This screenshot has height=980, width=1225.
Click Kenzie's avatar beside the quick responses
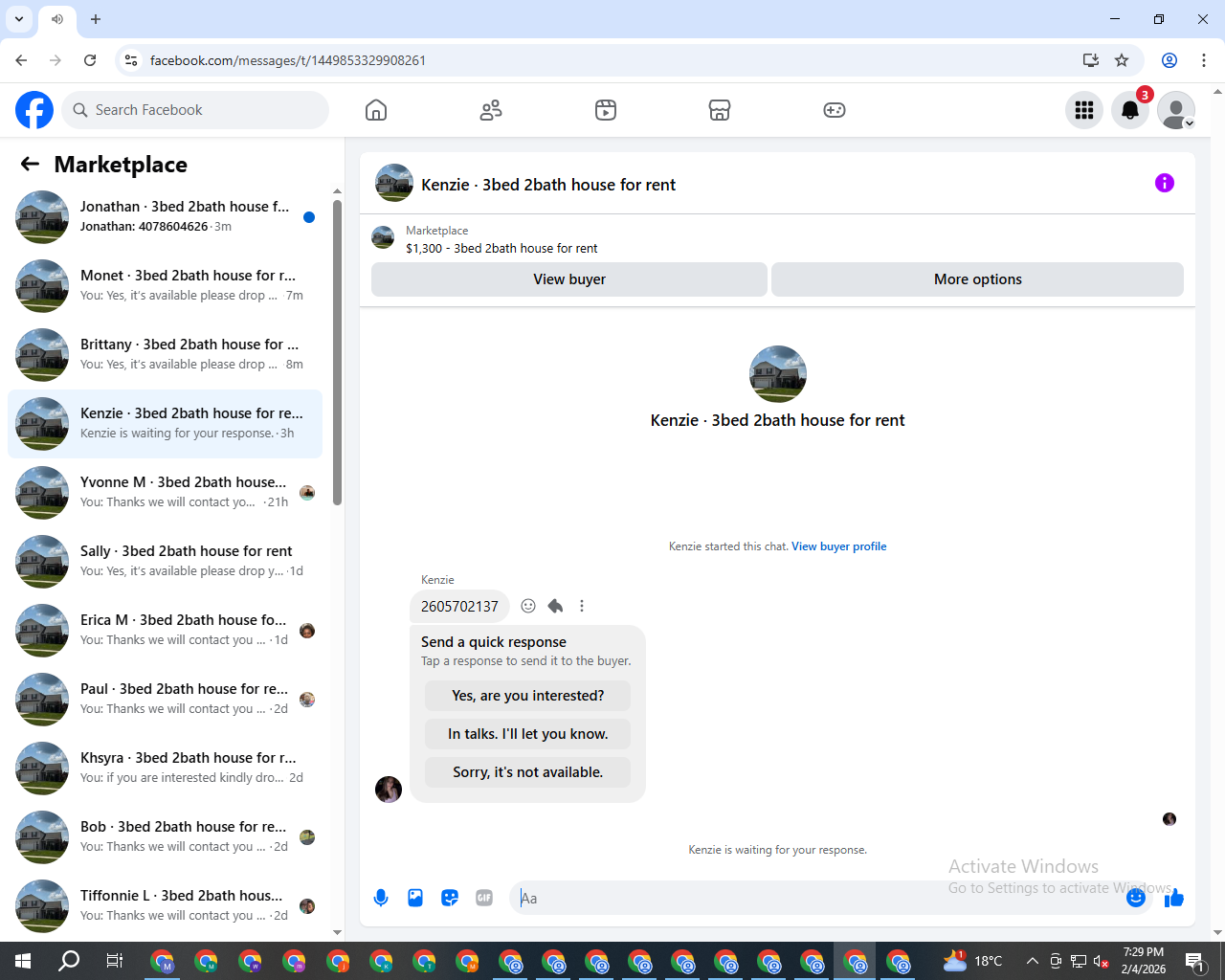389,790
